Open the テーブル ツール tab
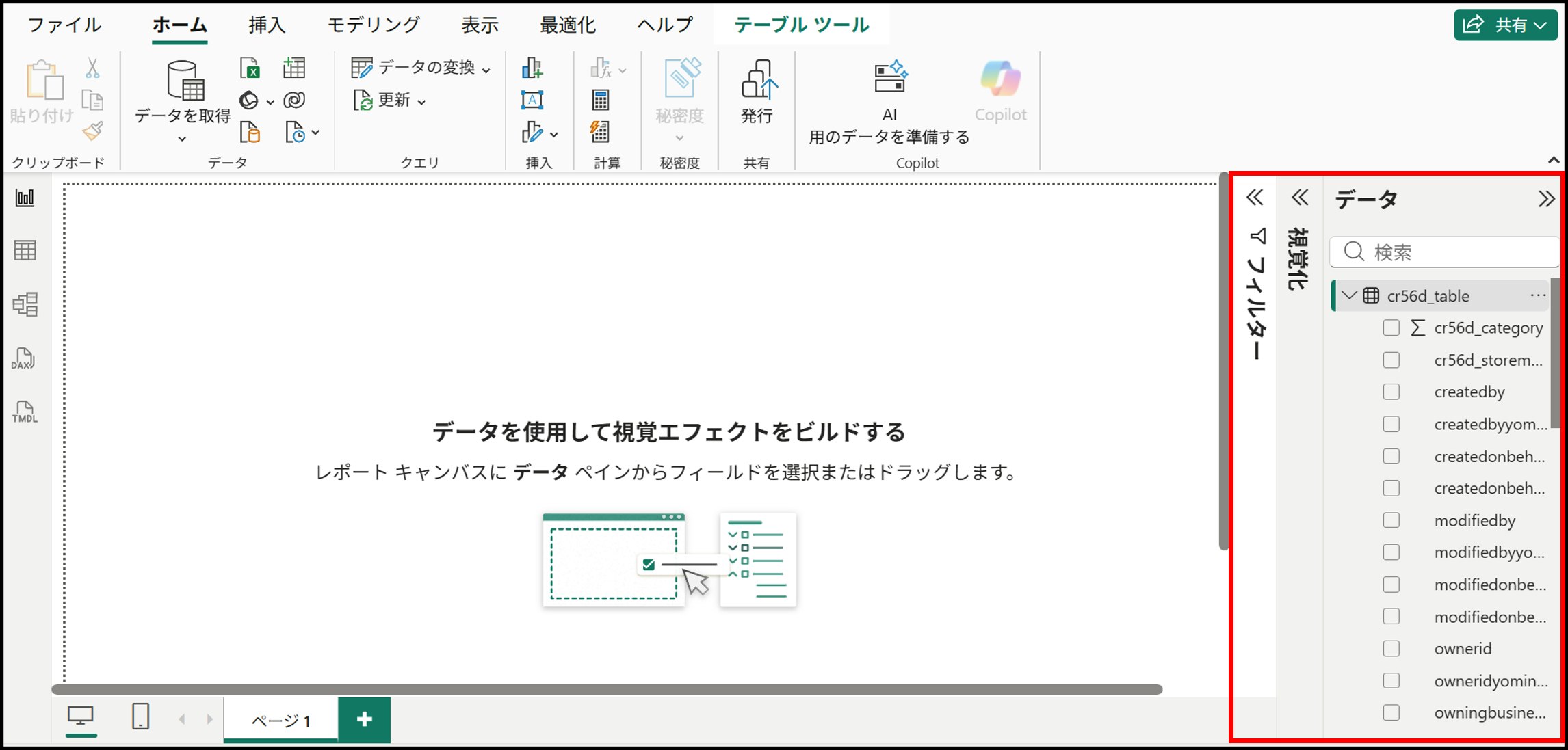1568x750 pixels. coord(800,24)
